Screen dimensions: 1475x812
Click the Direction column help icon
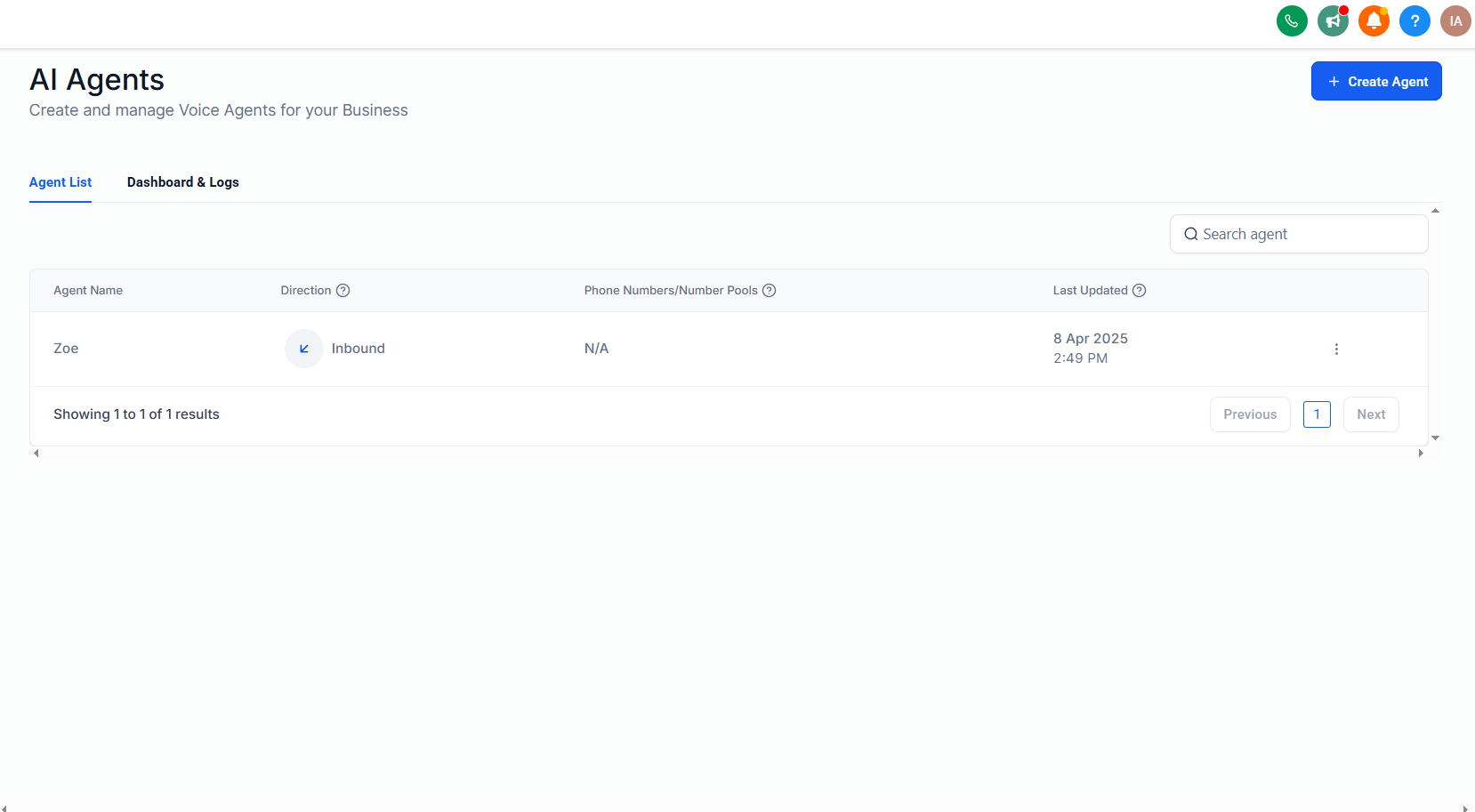click(x=343, y=290)
